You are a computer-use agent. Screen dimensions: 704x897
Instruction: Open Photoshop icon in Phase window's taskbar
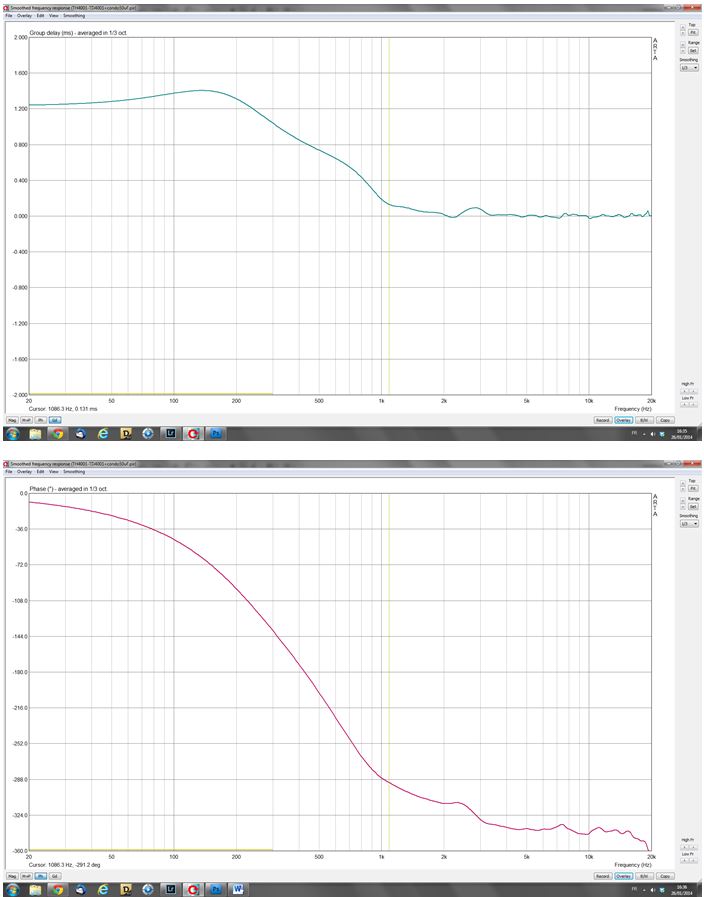click(x=216, y=890)
